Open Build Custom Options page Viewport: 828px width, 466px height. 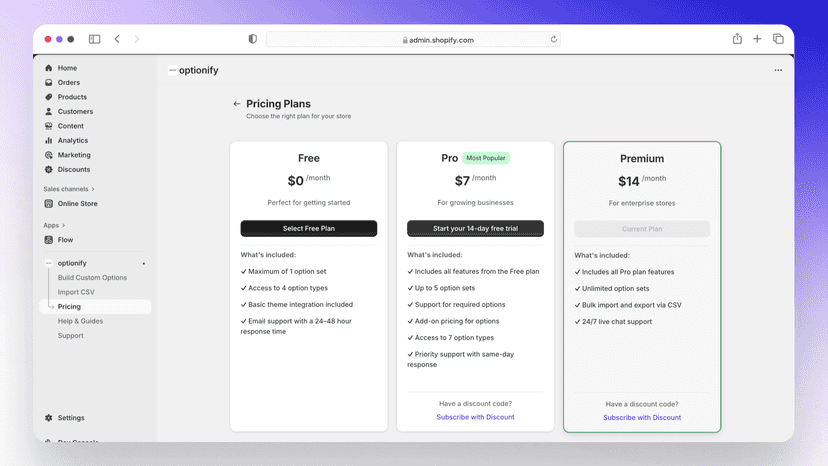pos(92,278)
